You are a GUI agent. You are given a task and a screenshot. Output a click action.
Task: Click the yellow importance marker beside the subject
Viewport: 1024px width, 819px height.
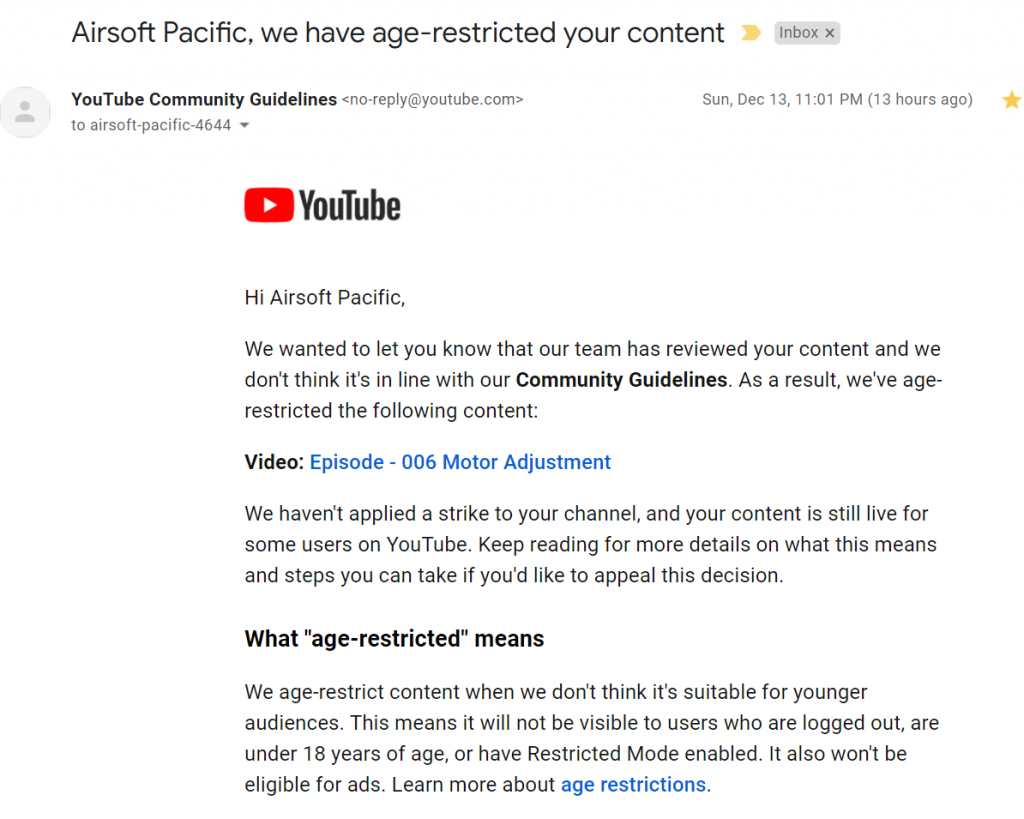point(751,33)
